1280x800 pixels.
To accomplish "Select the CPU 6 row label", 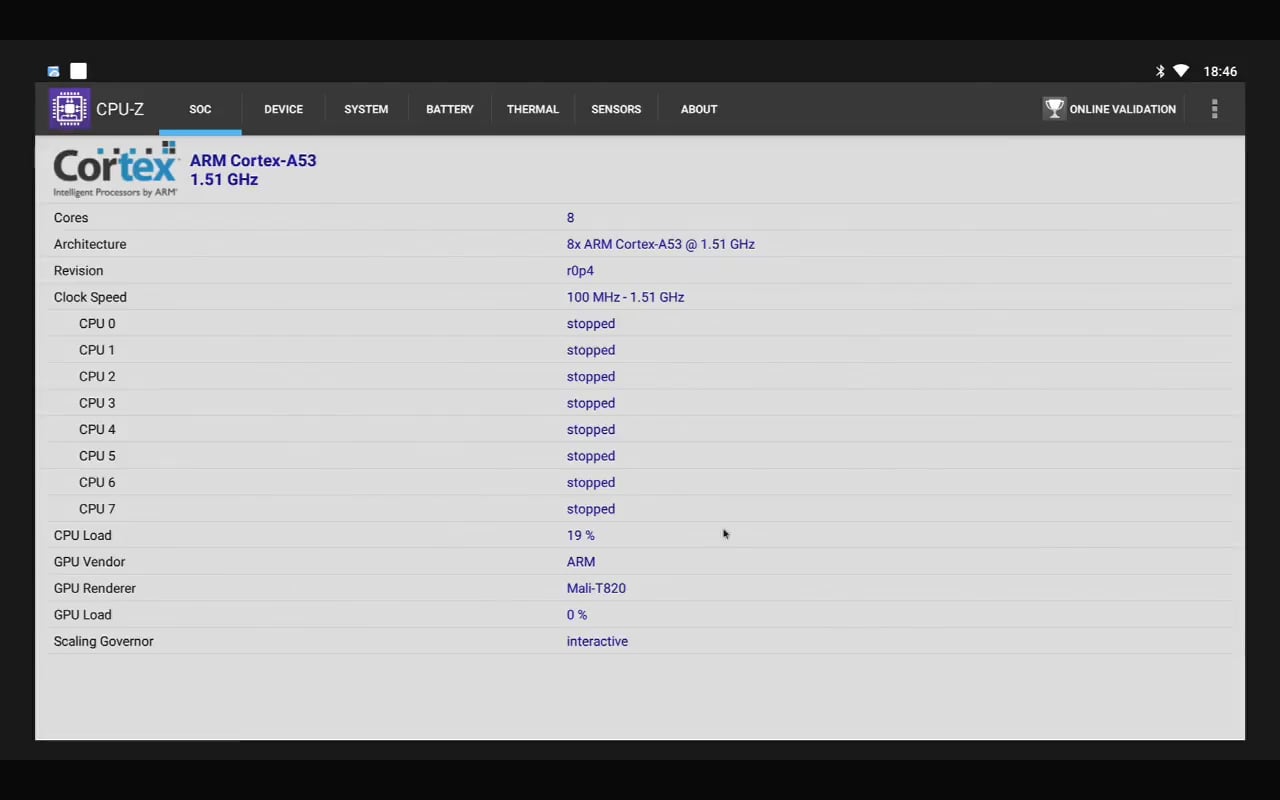I will pyautogui.click(x=97, y=483).
